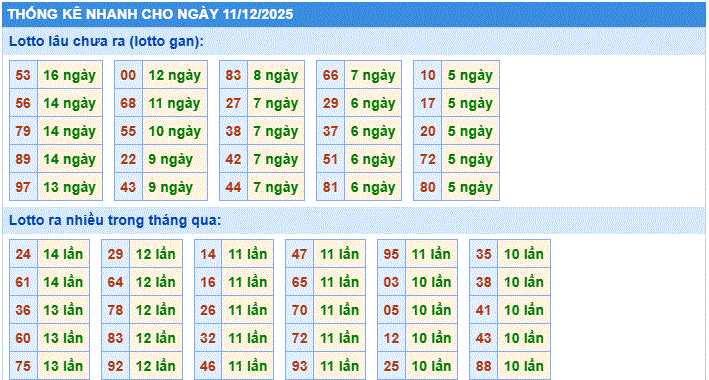Click the '11 ngày' cell
709x380 pixels.
tap(175, 103)
